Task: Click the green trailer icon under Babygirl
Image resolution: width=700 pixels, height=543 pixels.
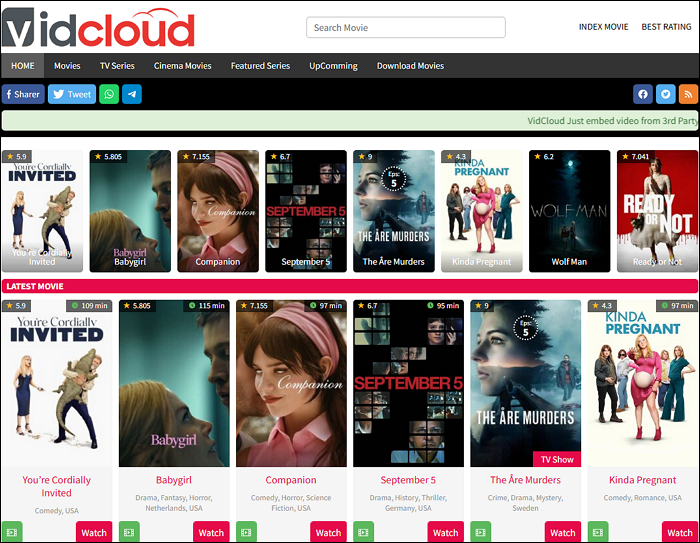Action: pos(129,532)
